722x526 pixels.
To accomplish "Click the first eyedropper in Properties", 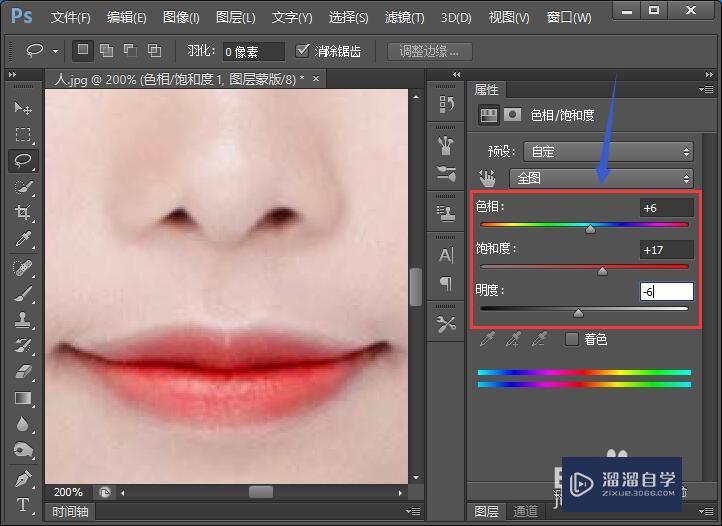I will coord(488,339).
